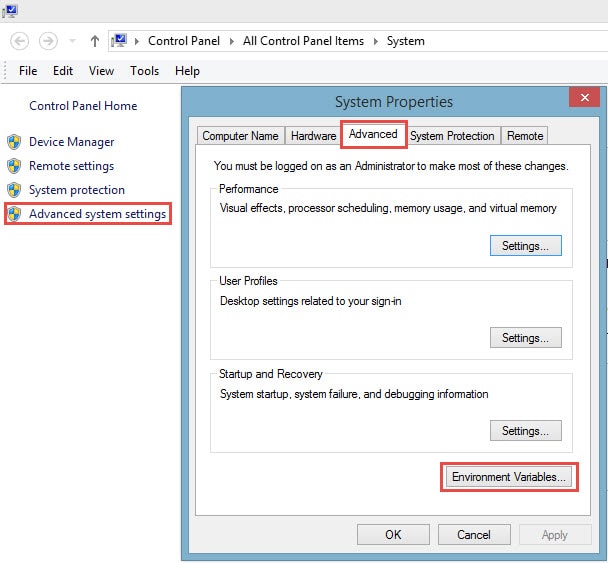The width and height of the screenshot is (608, 563).
Task: Click shield icon beside System protection
Action: [x=14, y=190]
